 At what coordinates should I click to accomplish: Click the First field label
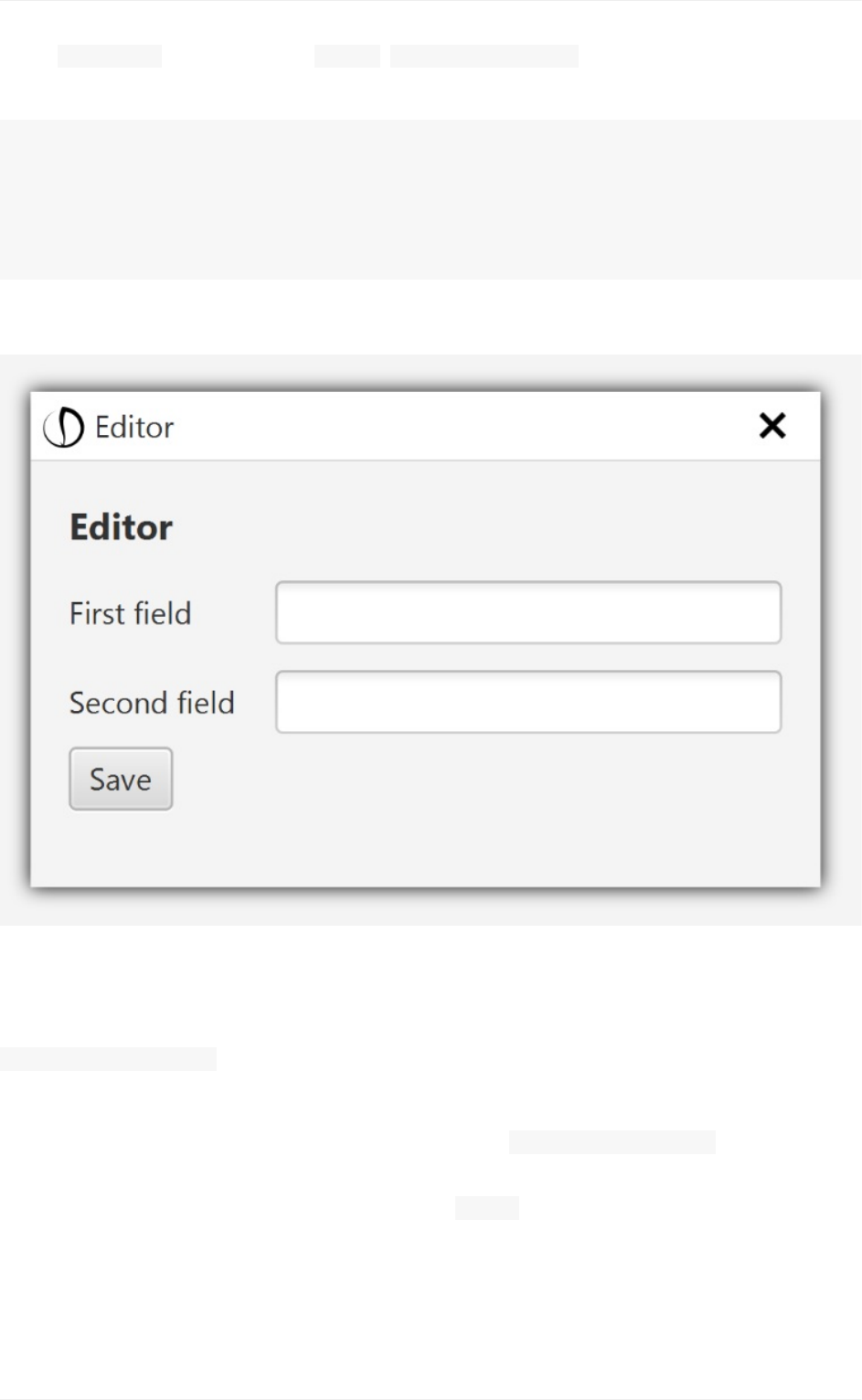131,613
